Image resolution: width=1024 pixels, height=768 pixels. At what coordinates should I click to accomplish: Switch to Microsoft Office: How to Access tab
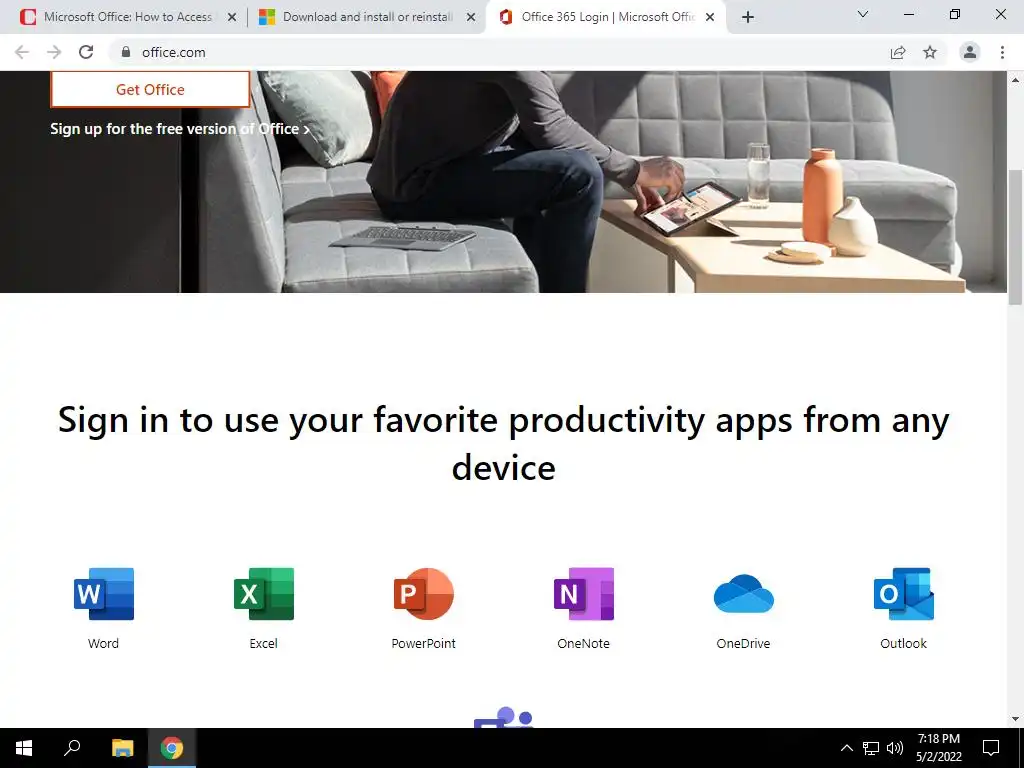(x=128, y=17)
